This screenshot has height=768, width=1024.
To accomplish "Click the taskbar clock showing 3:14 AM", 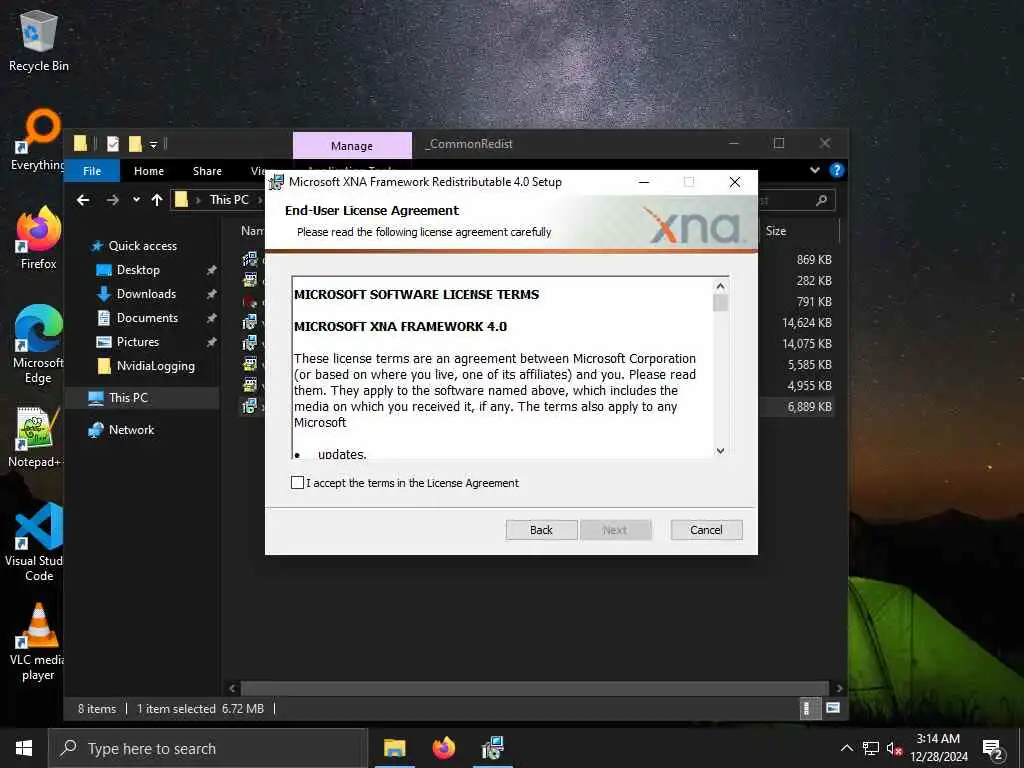I will 938,748.
